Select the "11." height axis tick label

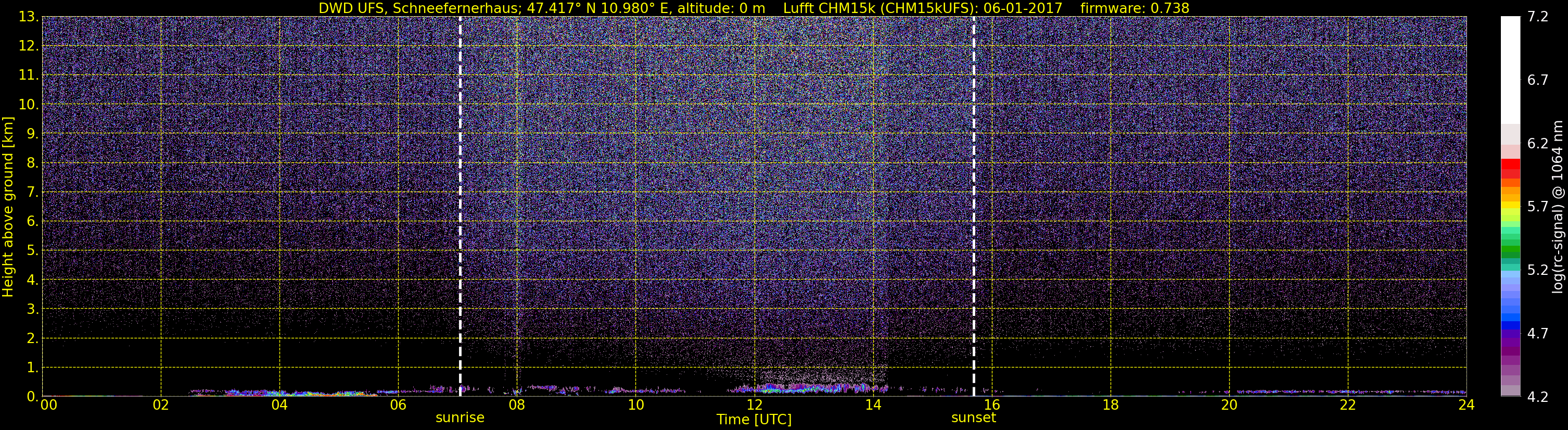pyautogui.click(x=28, y=75)
